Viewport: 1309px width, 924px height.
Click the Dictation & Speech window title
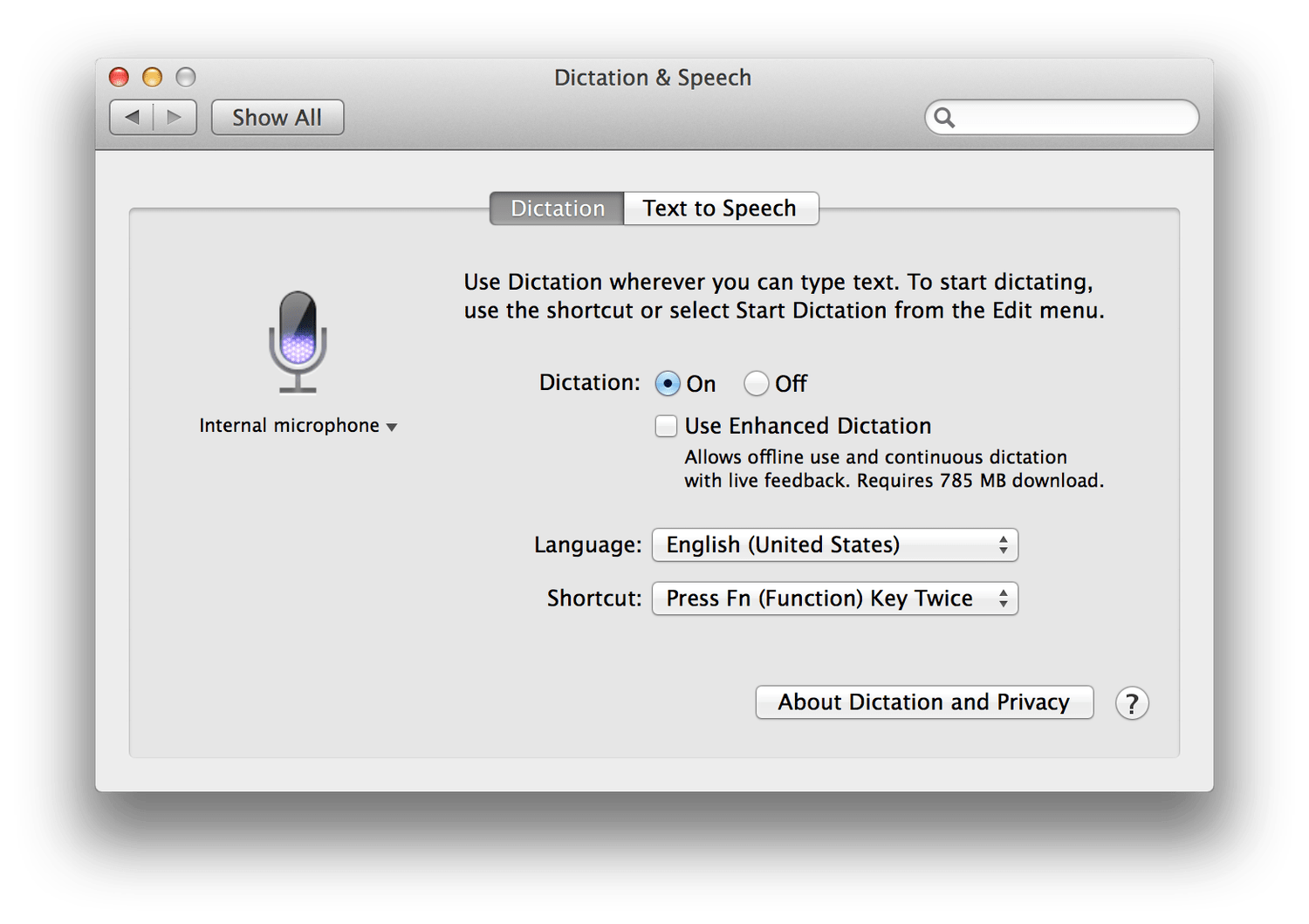tap(653, 78)
